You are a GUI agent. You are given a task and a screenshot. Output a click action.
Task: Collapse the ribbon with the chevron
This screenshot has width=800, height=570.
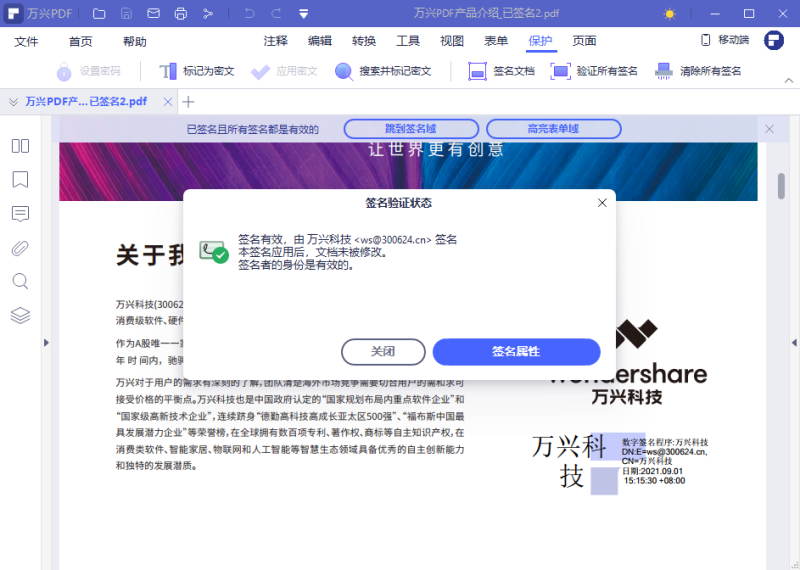(x=789, y=80)
